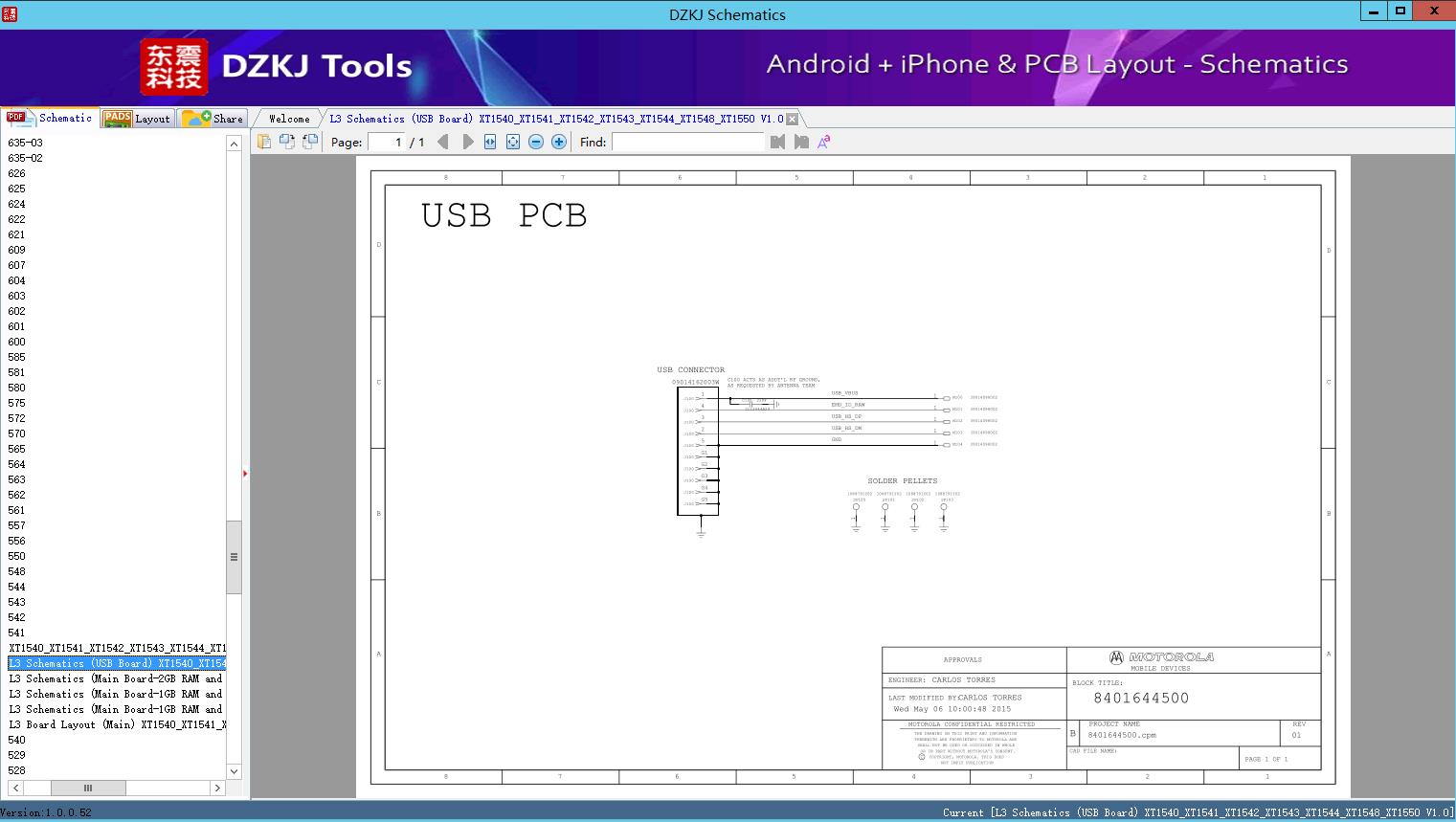Click the Find text input field
The image size is (1456, 822).
click(x=688, y=142)
